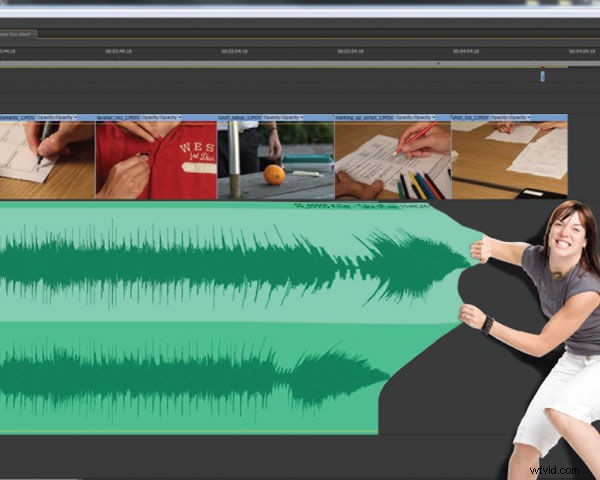The width and height of the screenshot is (600, 480).
Task: Click the audio clip name above the waveform
Action: [362, 206]
